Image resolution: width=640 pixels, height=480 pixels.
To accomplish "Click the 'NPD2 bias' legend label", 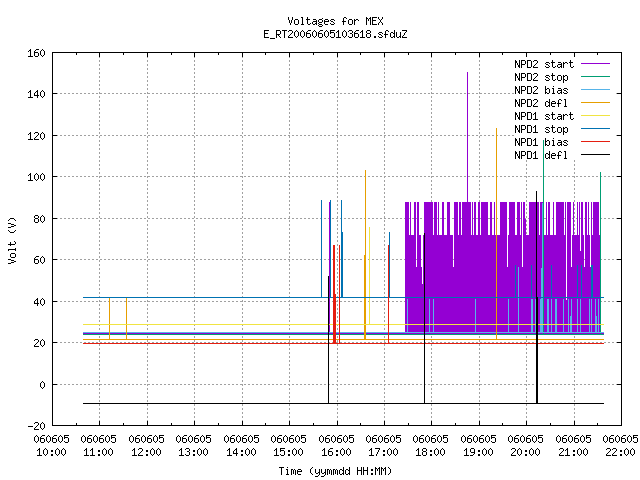I will [x=541, y=90].
